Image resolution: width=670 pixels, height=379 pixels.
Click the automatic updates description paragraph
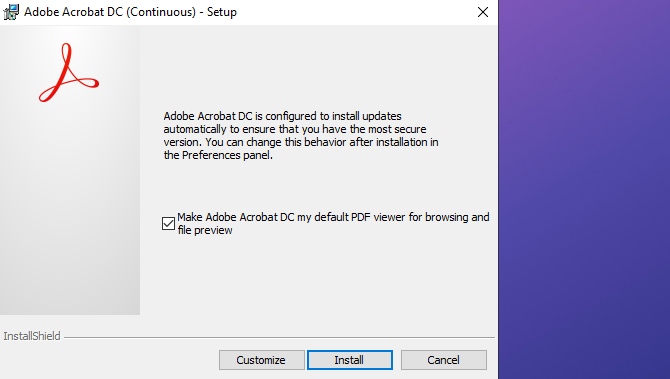[x=301, y=135]
